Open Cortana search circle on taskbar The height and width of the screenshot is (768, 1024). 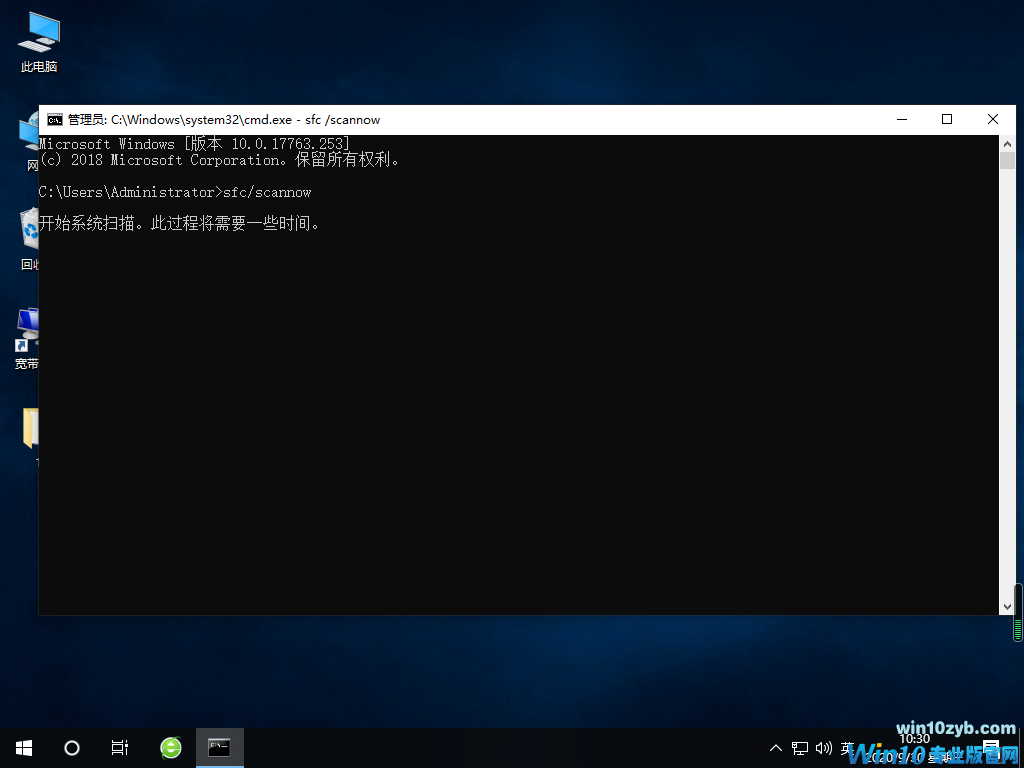coord(72,747)
